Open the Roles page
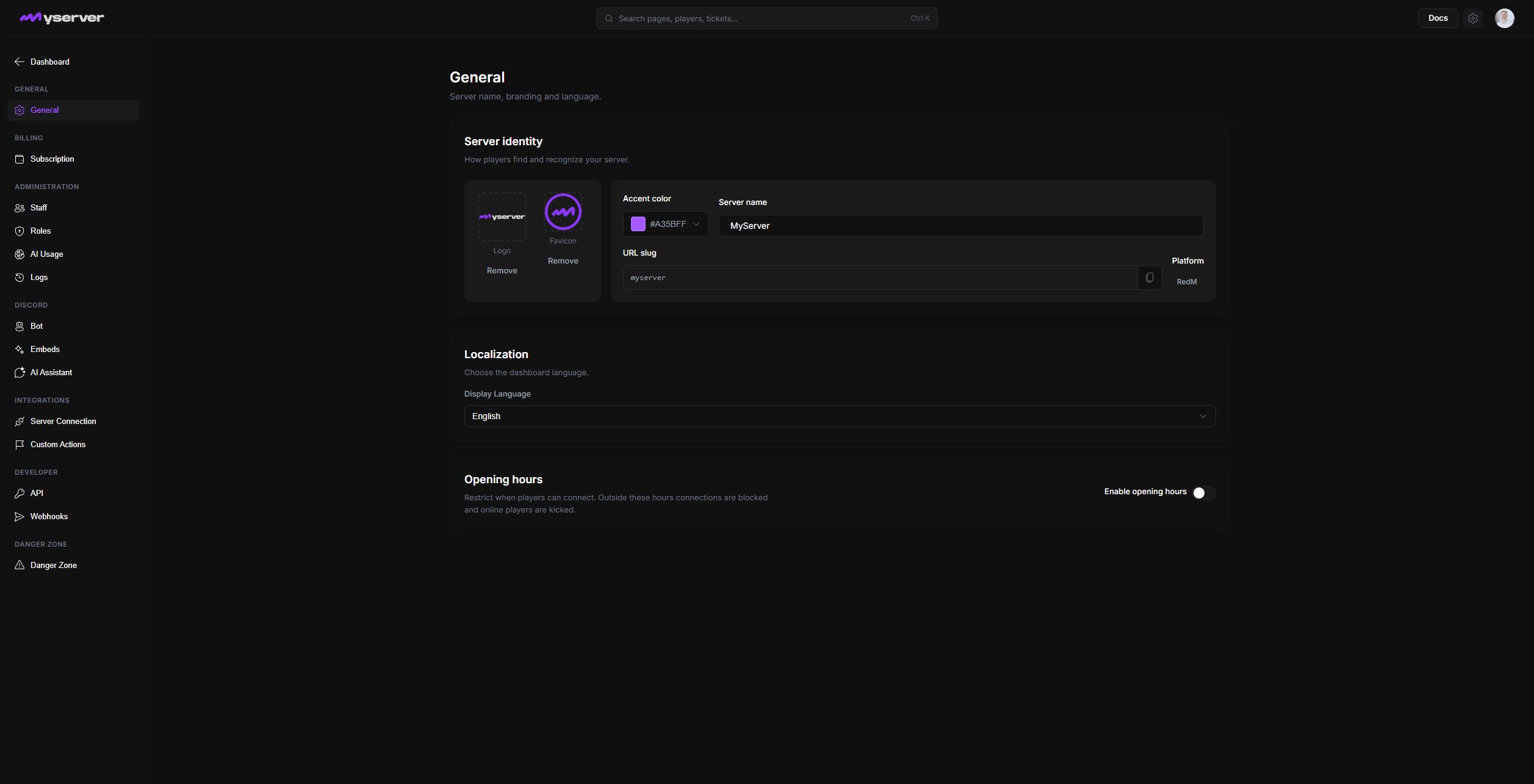Image resolution: width=1534 pixels, height=784 pixels. [x=73, y=231]
